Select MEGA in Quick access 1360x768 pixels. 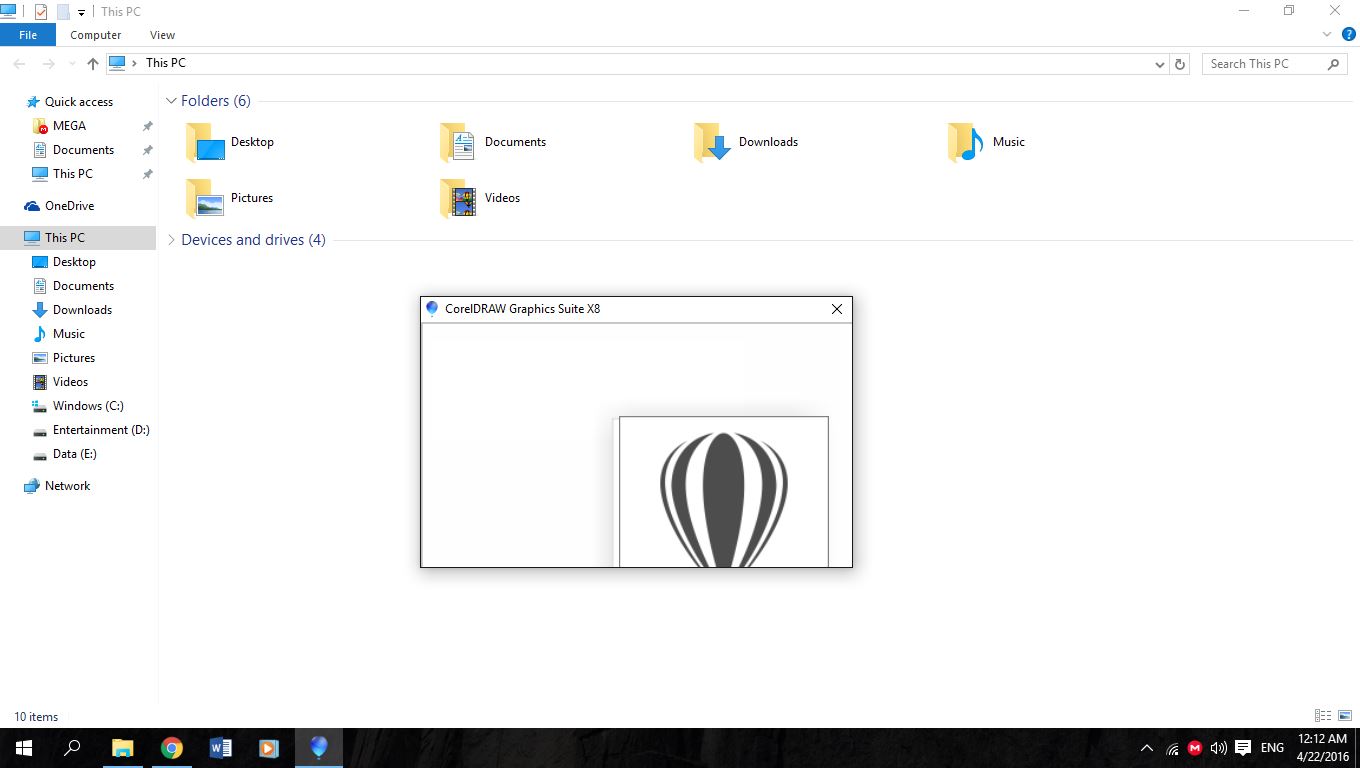69,126
